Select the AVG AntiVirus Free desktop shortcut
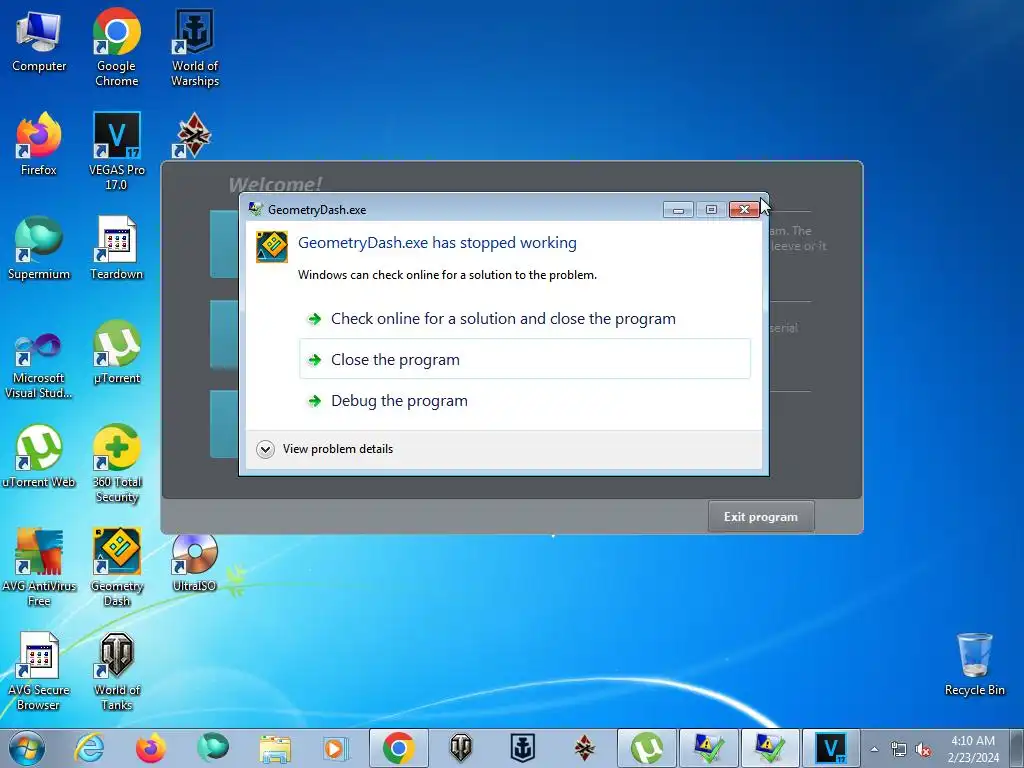Screen dimensions: 1024x768 (x=39, y=568)
